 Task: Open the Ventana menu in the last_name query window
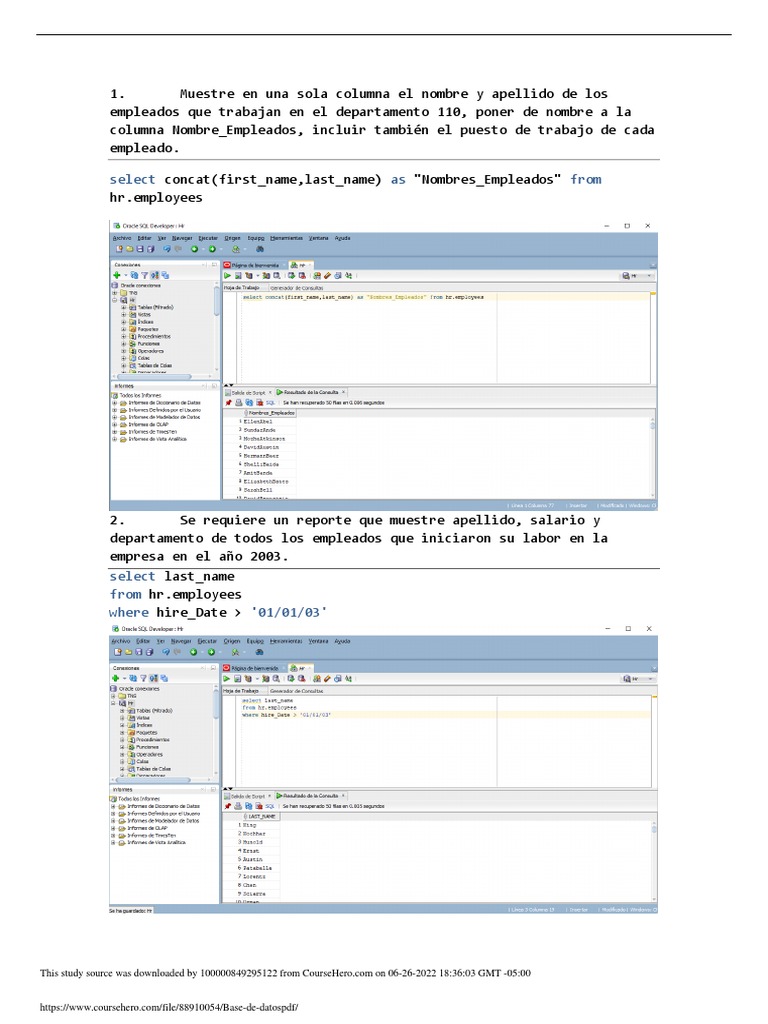319,641
